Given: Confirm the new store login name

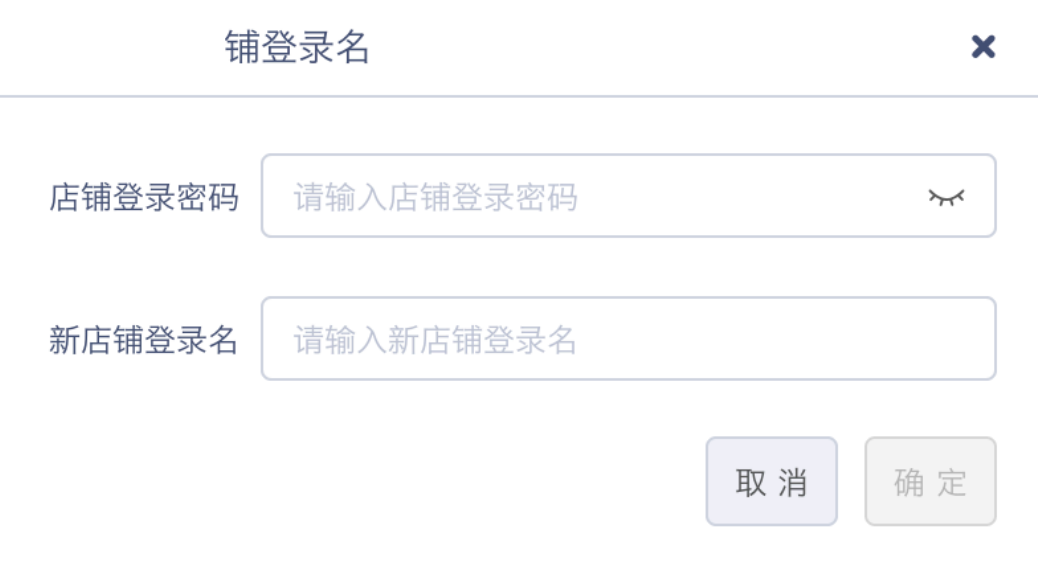Looking at the screenshot, I should (x=930, y=482).
